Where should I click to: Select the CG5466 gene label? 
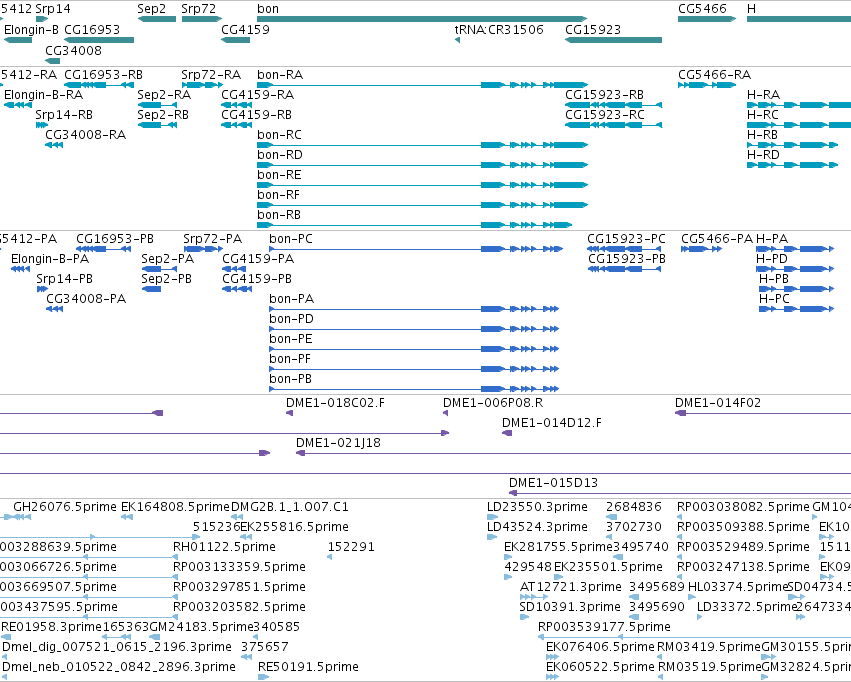click(x=702, y=9)
